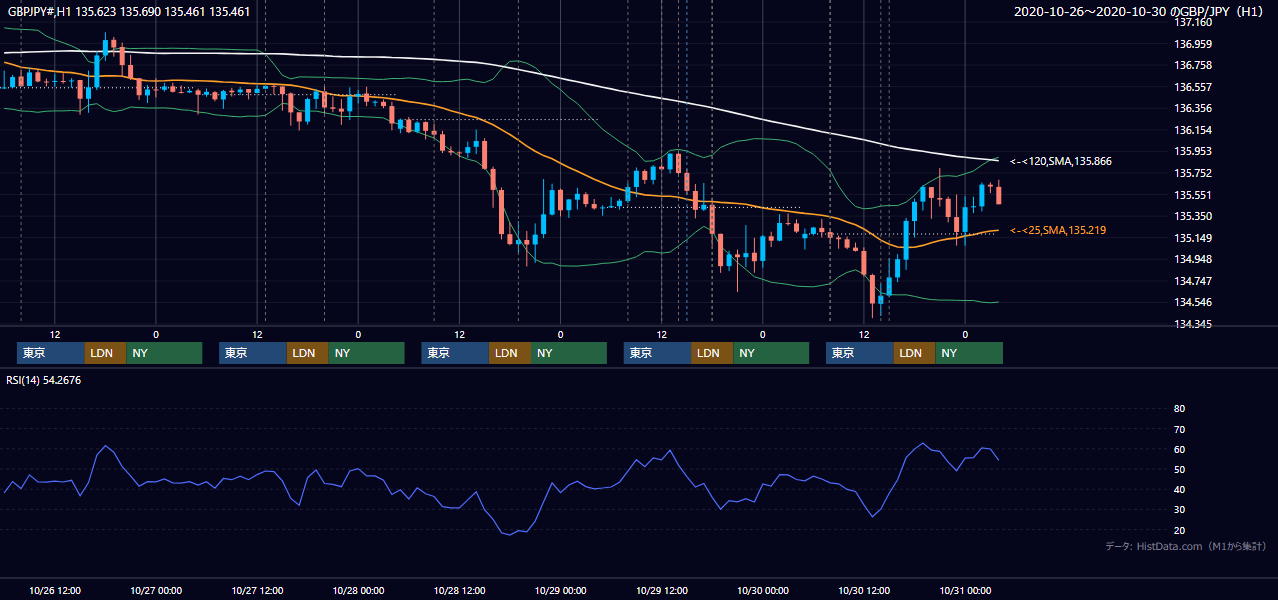The width and height of the screenshot is (1278, 600).
Task: Click price axis label 134.747
Action: pos(1193,281)
